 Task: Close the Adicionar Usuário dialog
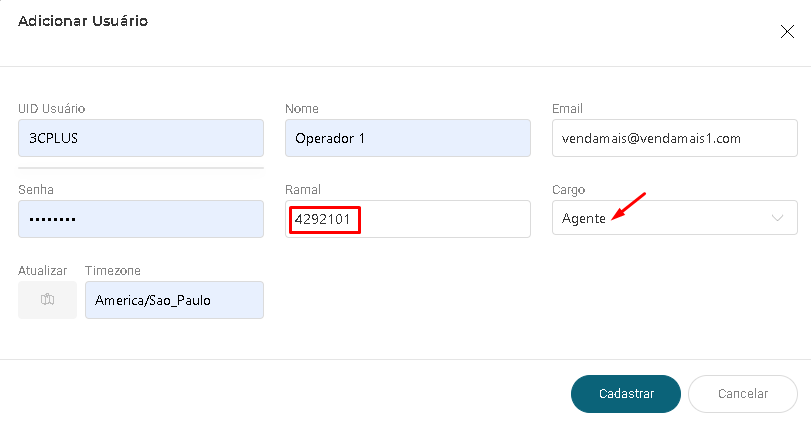787,32
